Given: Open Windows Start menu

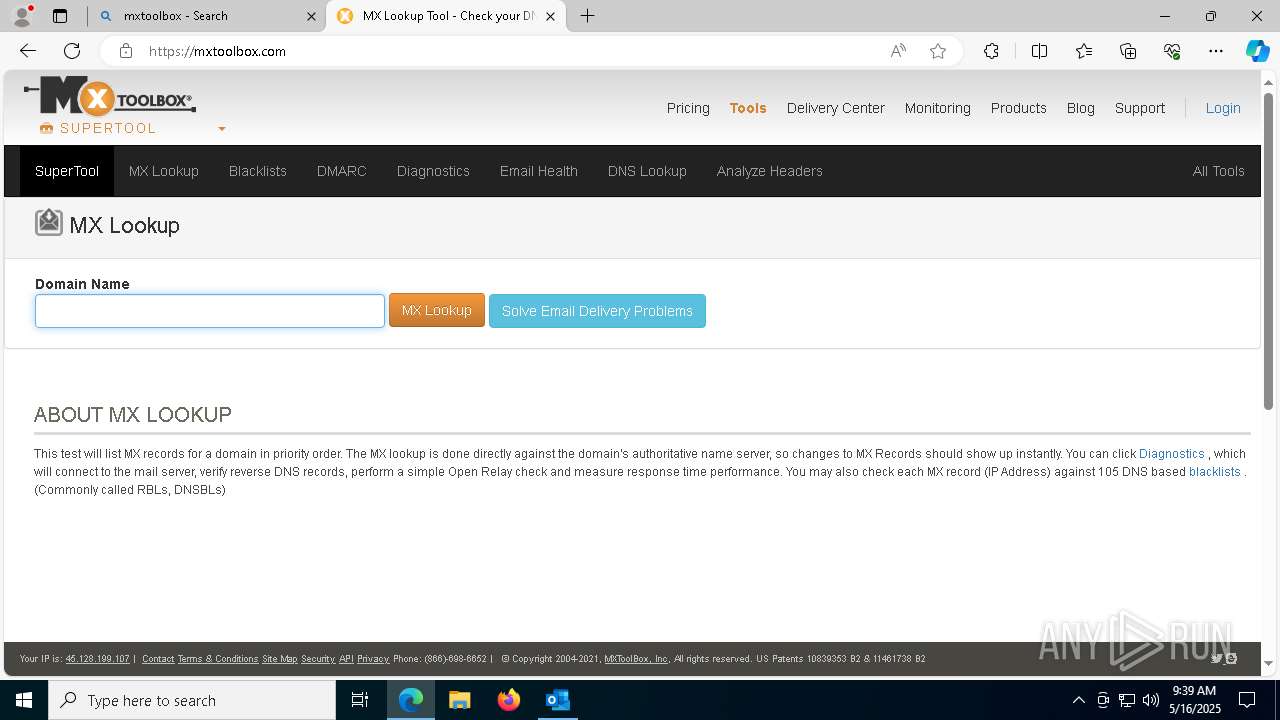Looking at the screenshot, I should pos(24,700).
